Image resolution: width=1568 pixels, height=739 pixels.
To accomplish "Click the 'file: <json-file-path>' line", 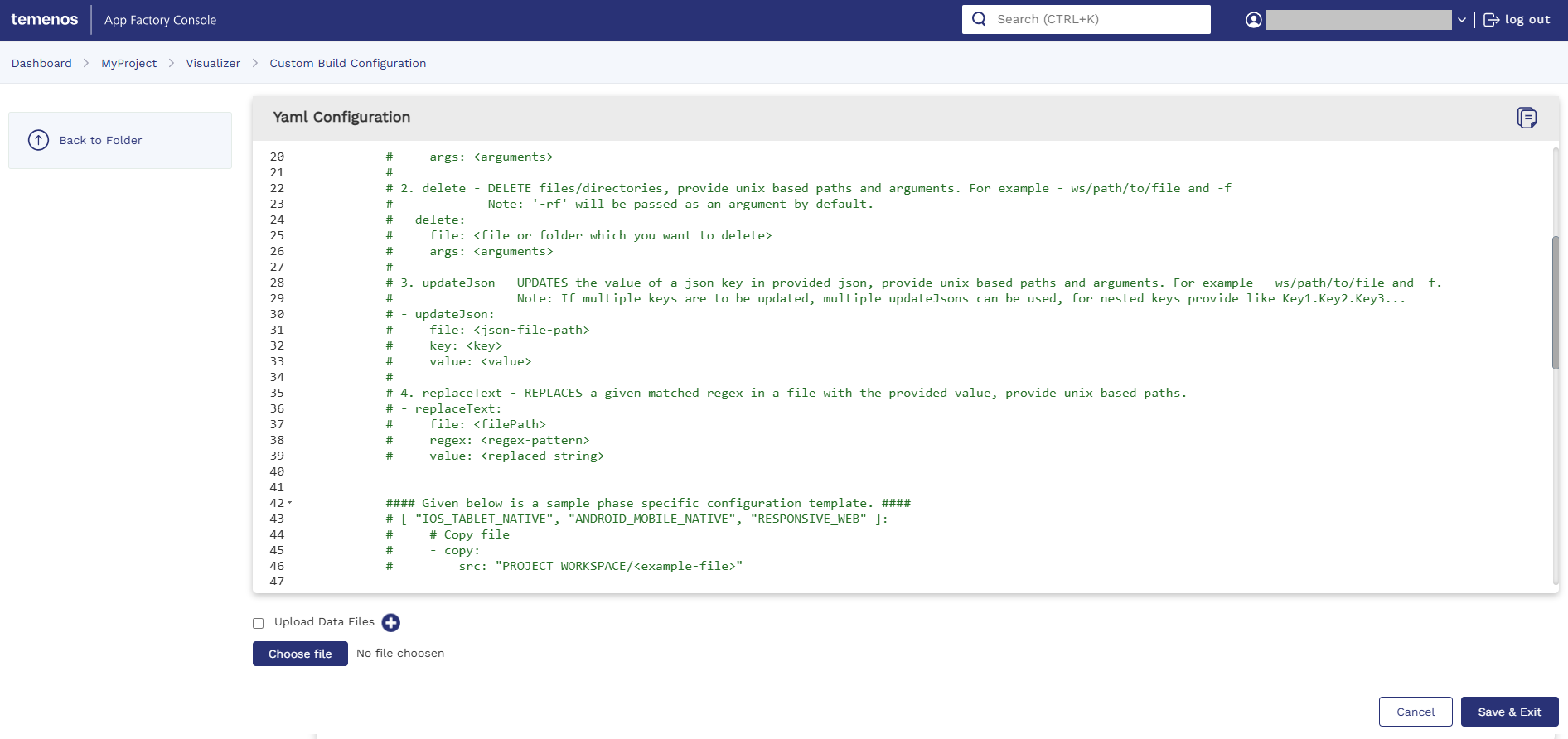I will point(487,330).
